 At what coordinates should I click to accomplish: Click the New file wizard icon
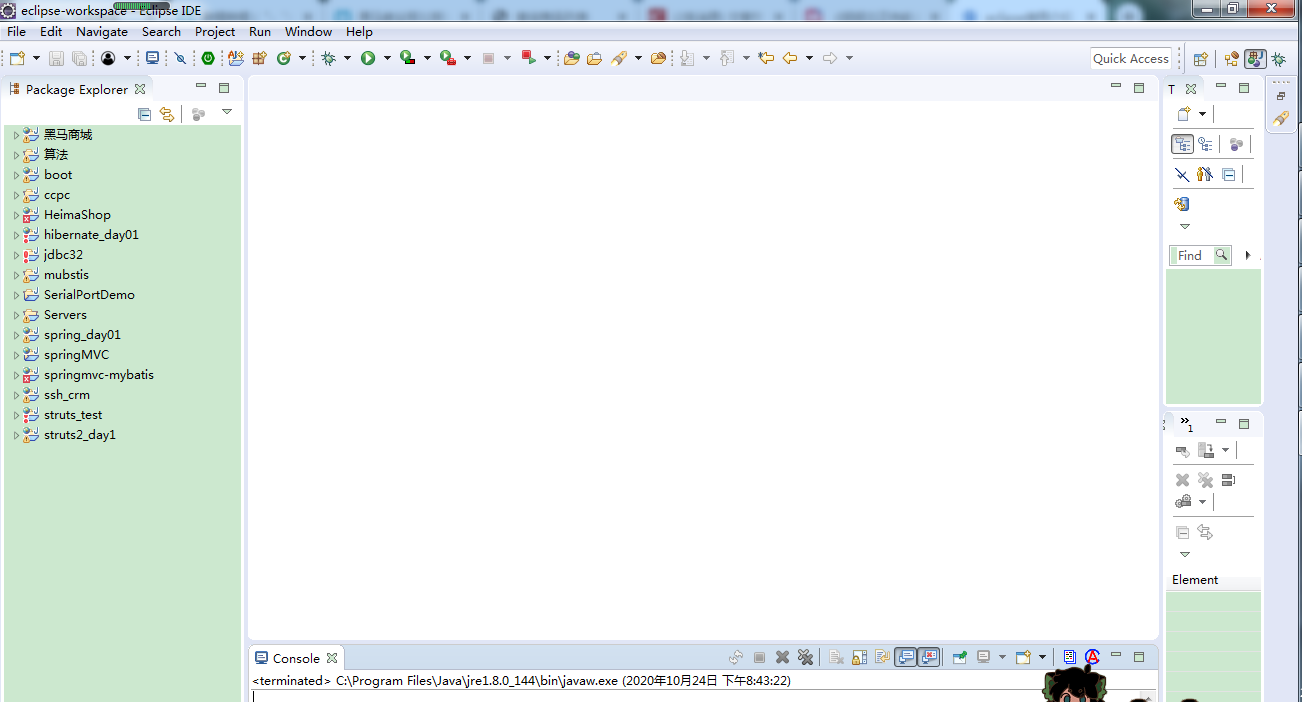(16, 58)
